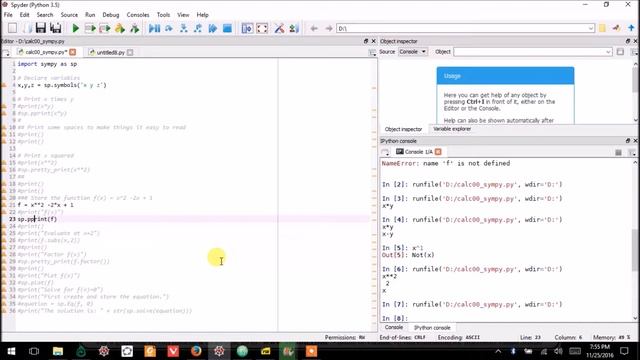Toggle the Object inspector lock icon
The height and width of the screenshot is (360, 640).
[620, 52]
